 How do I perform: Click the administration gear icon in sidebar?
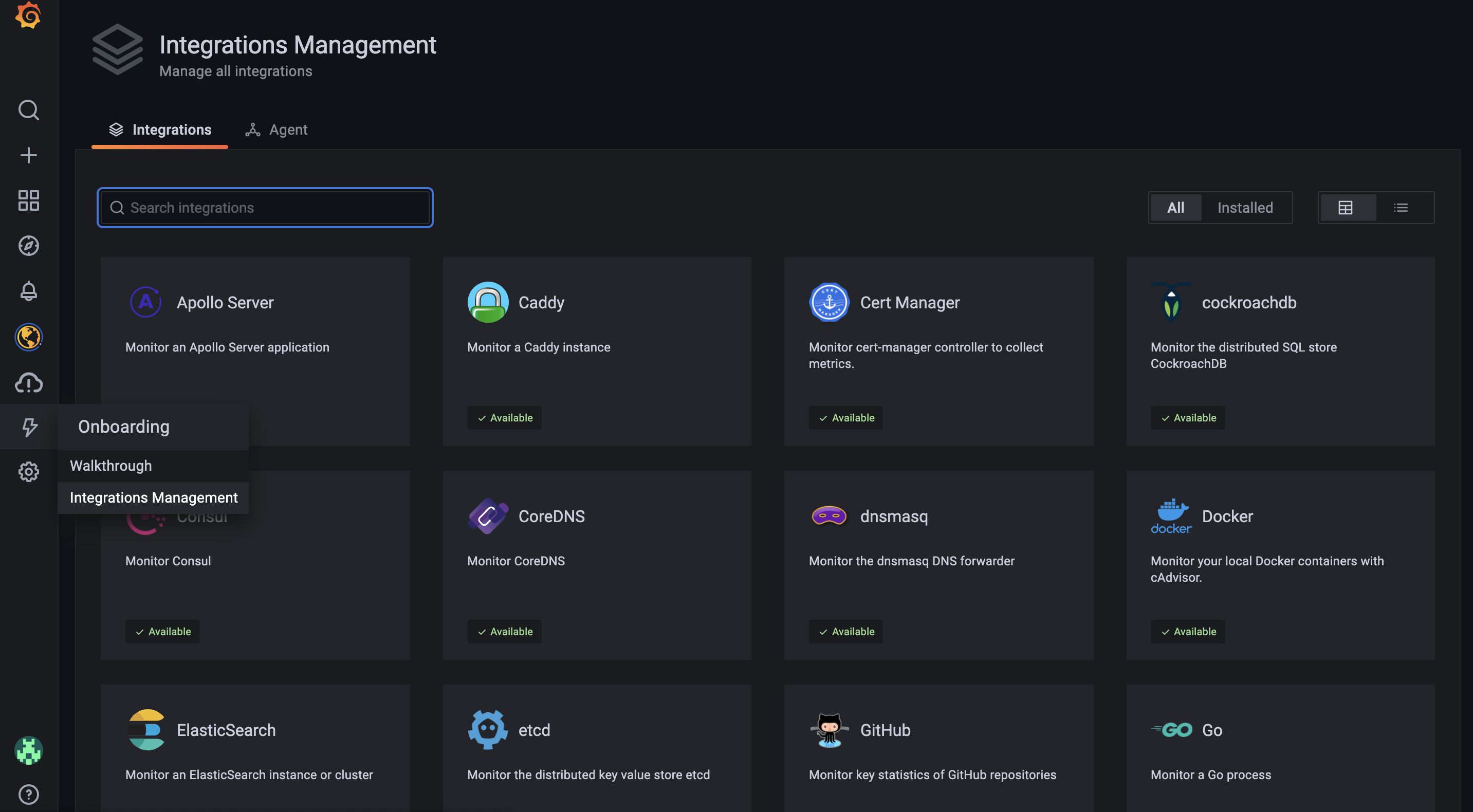click(28, 471)
